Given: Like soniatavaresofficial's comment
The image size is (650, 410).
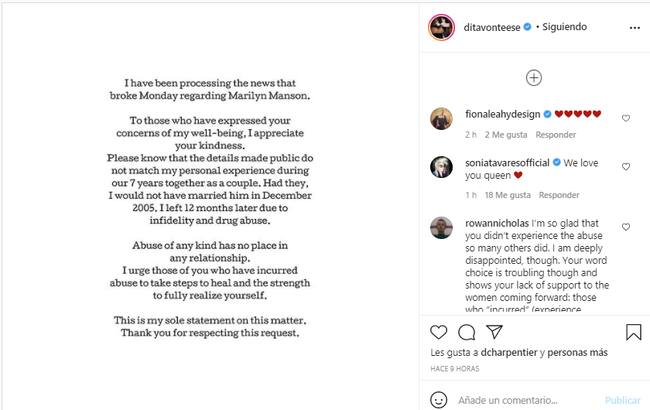Looking at the screenshot, I should tap(626, 166).
